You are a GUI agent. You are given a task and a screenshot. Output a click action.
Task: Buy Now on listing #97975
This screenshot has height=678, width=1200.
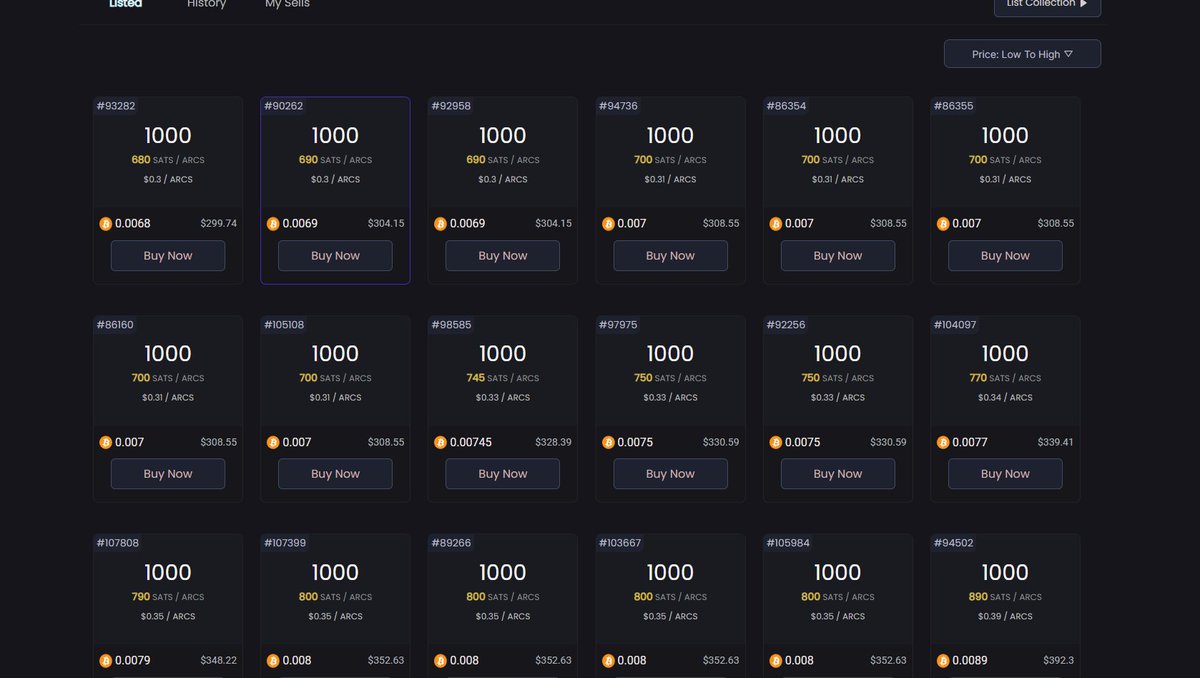(x=670, y=474)
